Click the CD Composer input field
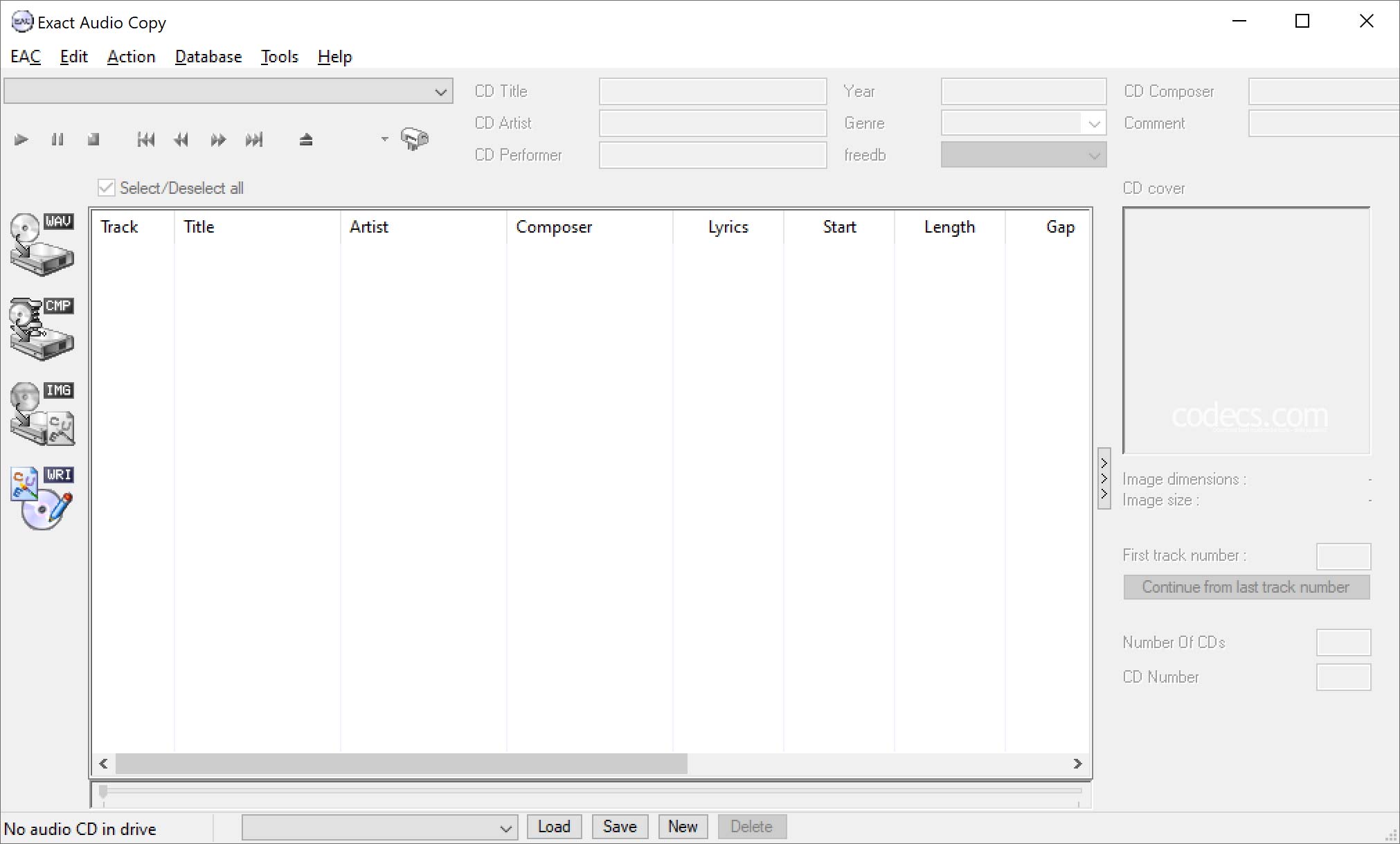The image size is (1400, 844). [1324, 91]
